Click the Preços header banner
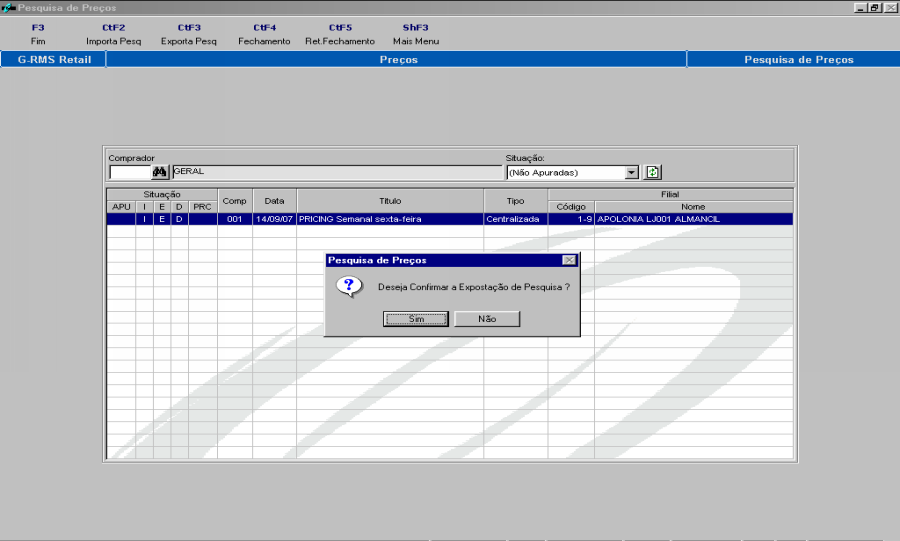The width and height of the screenshot is (900, 541). (397, 59)
